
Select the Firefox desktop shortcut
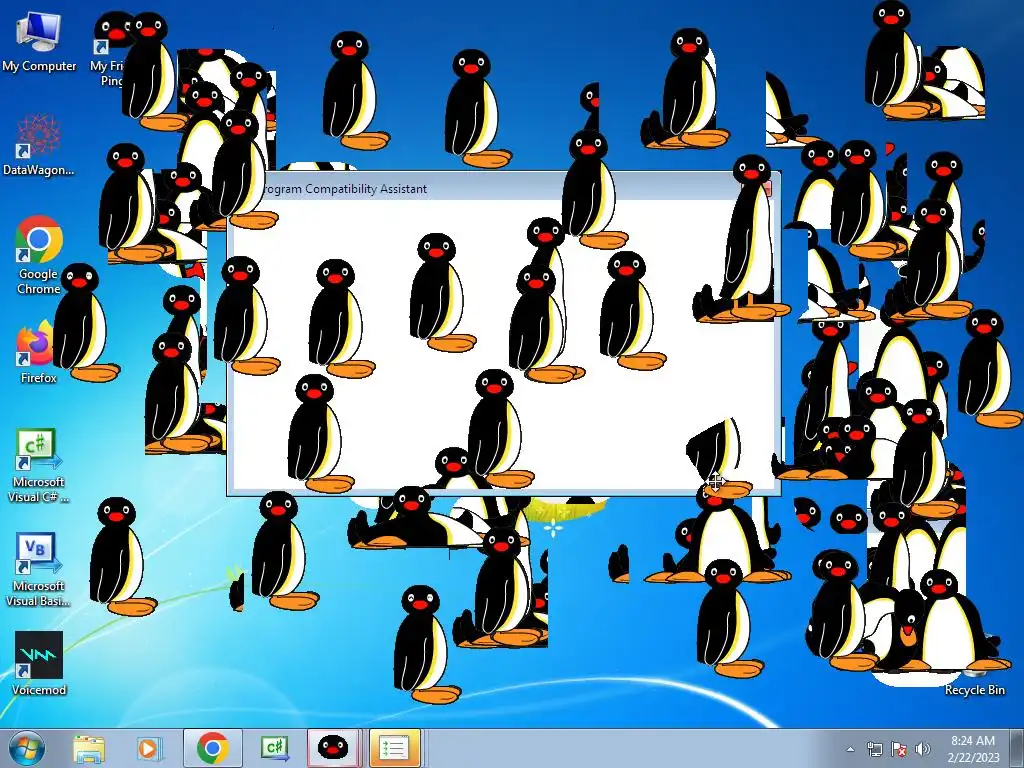tap(36, 353)
